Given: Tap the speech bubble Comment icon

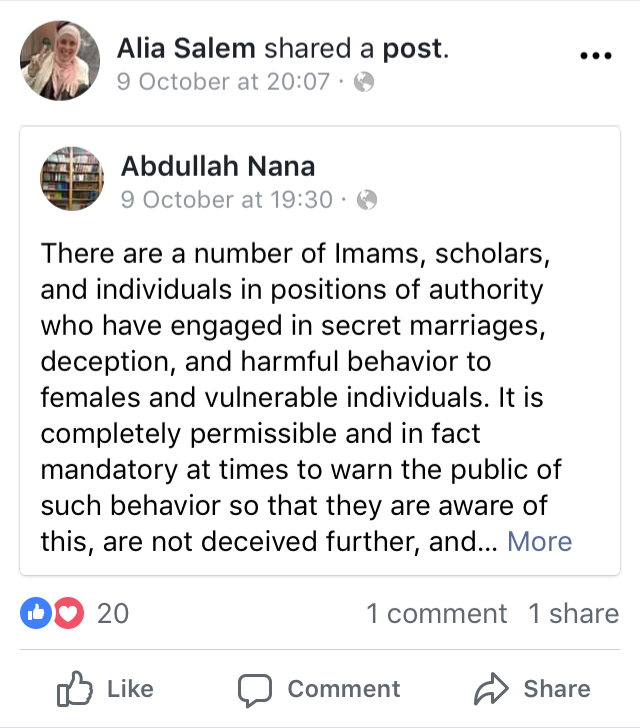Looking at the screenshot, I should (255, 690).
